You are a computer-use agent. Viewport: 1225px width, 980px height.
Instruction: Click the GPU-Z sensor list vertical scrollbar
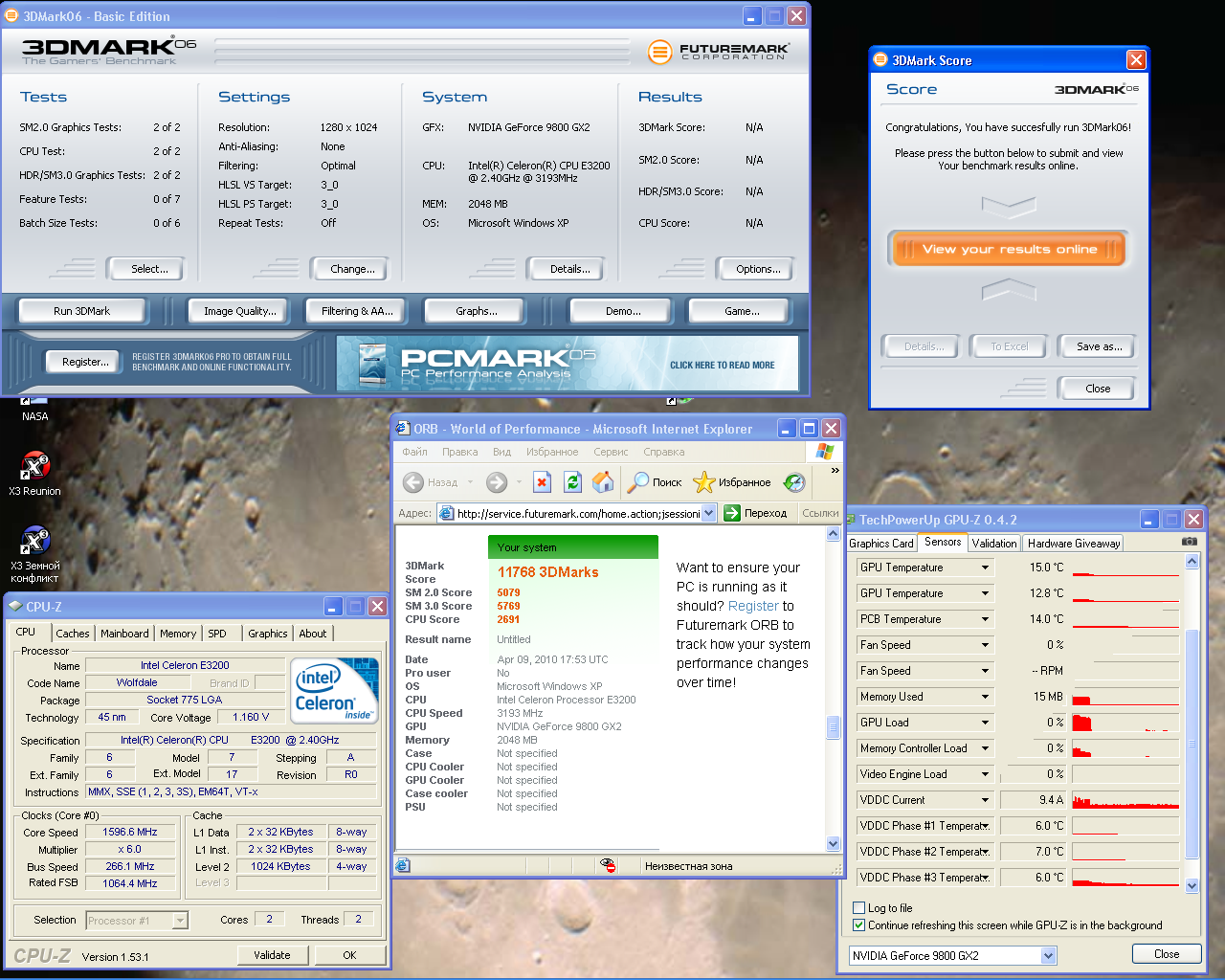click(1192, 742)
